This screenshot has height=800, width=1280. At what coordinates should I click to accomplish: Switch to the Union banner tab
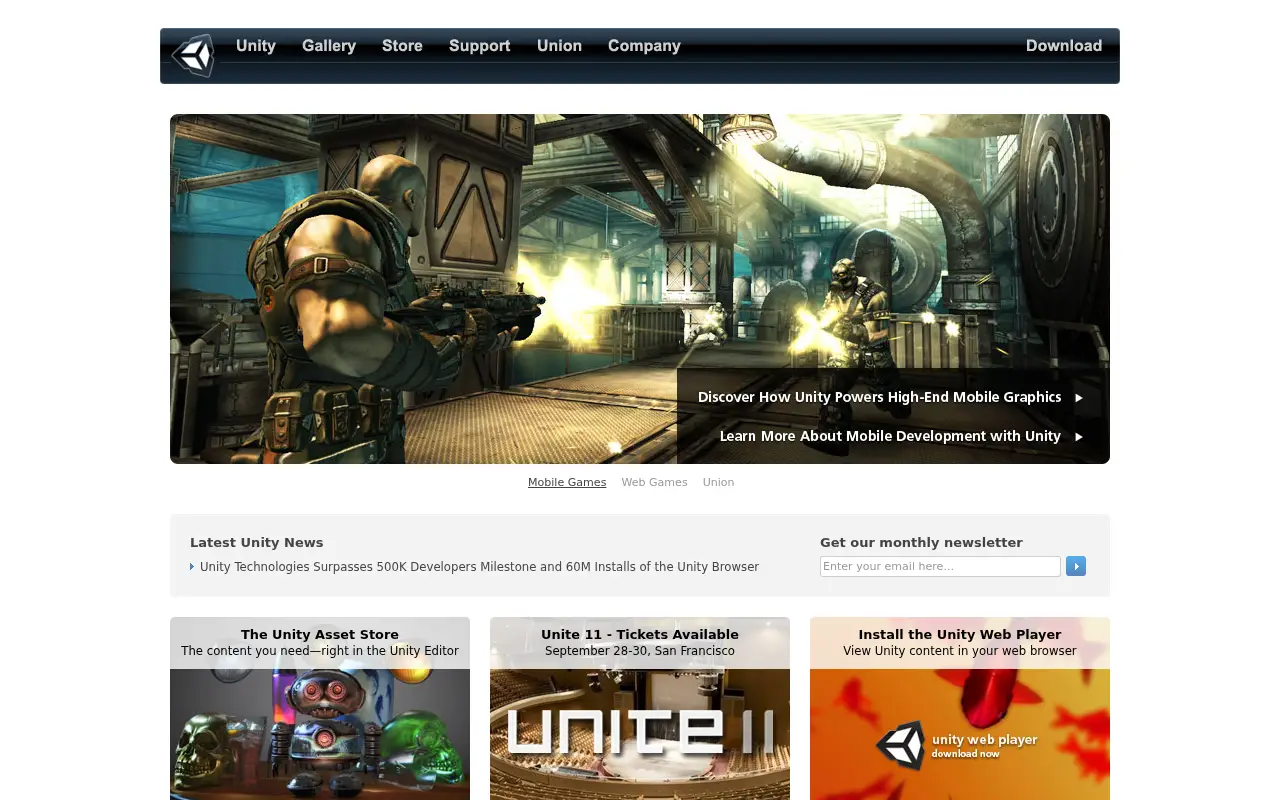click(x=718, y=482)
